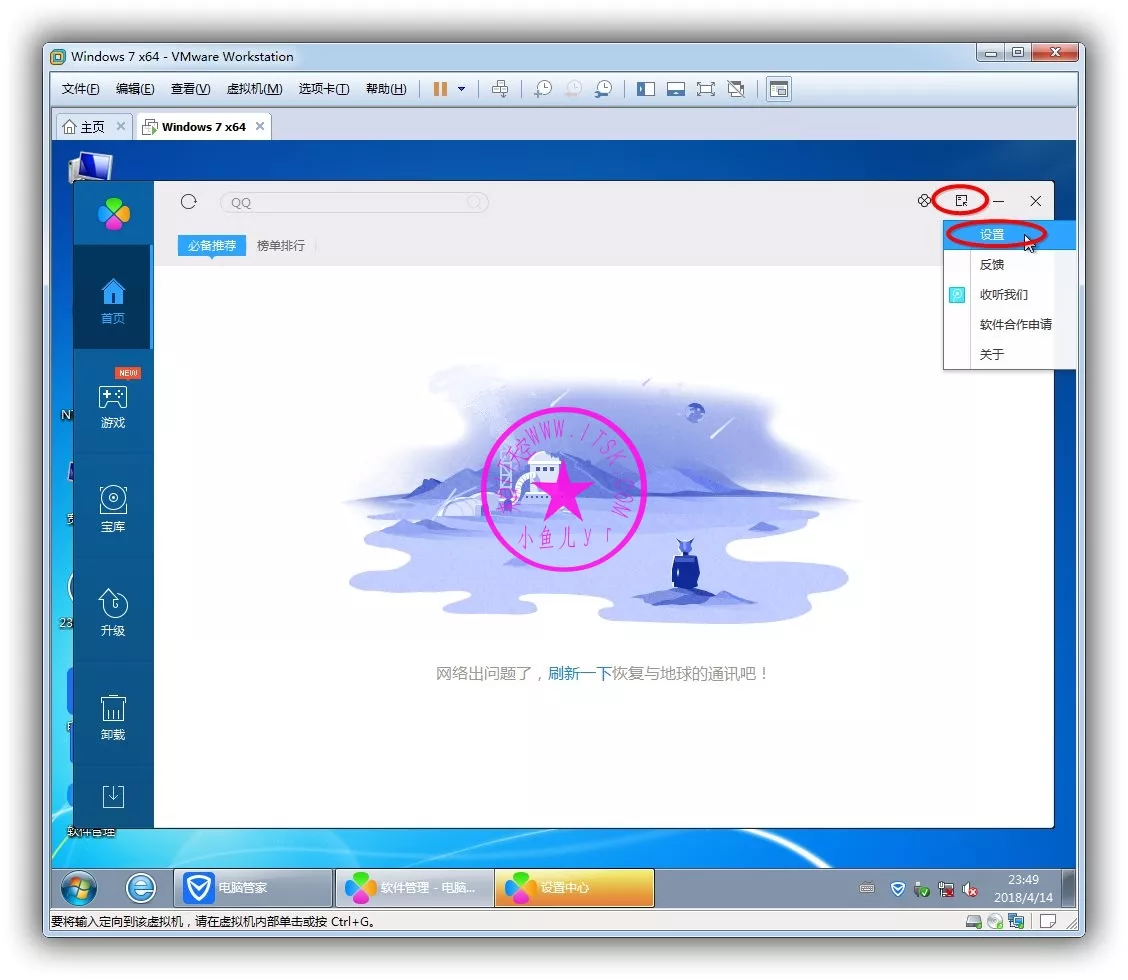Choose 反馈 in the dropdown menu
This screenshot has height=980, width=1128.
(992, 265)
